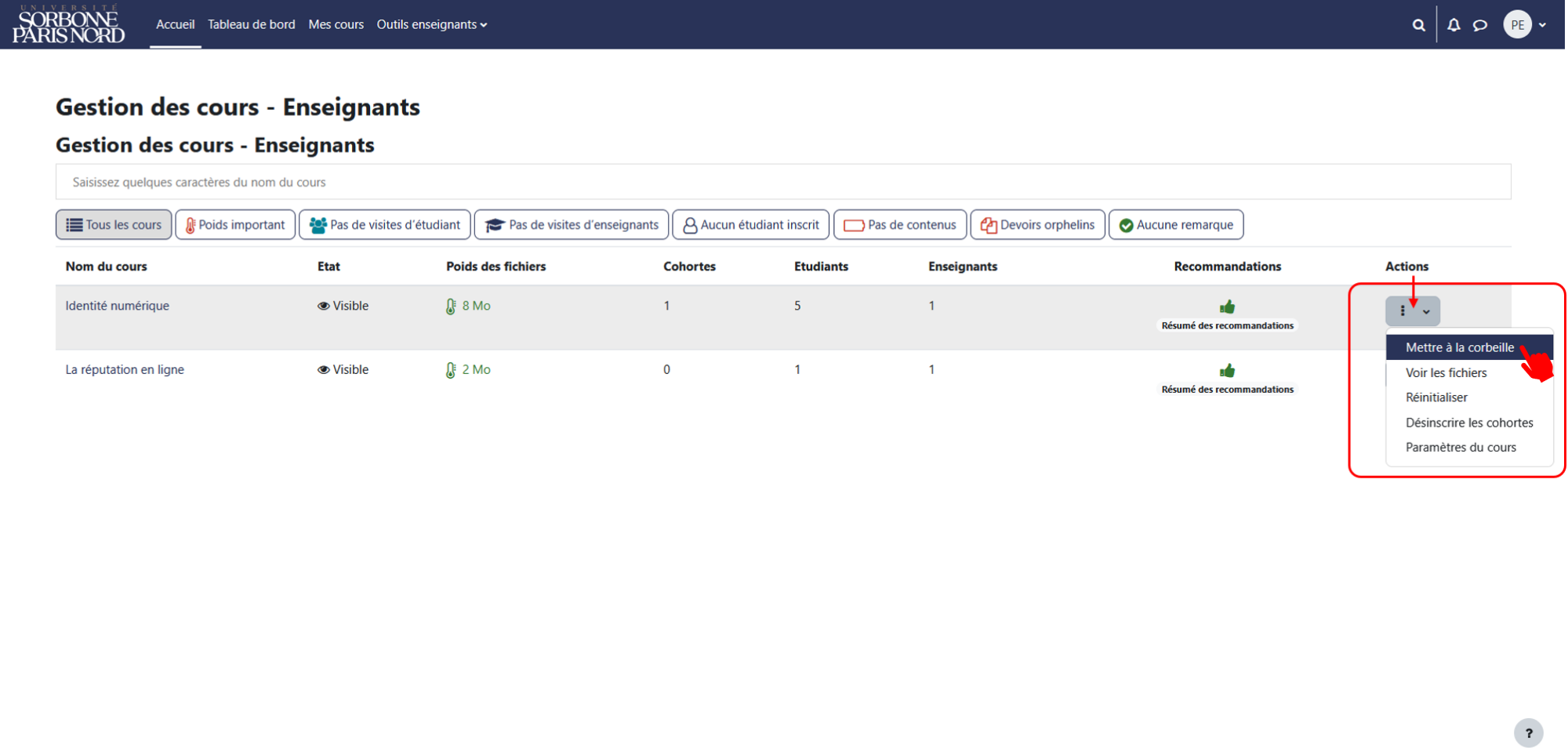Expand the Outils enseignants menu
The width and height of the screenshot is (1568, 755).
tap(433, 25)
